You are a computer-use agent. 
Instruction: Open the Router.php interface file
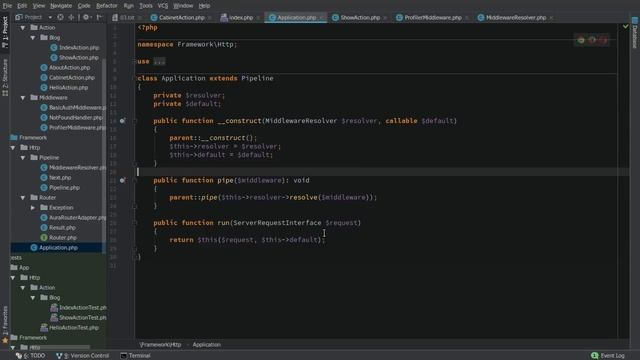(x=59, y=238)
